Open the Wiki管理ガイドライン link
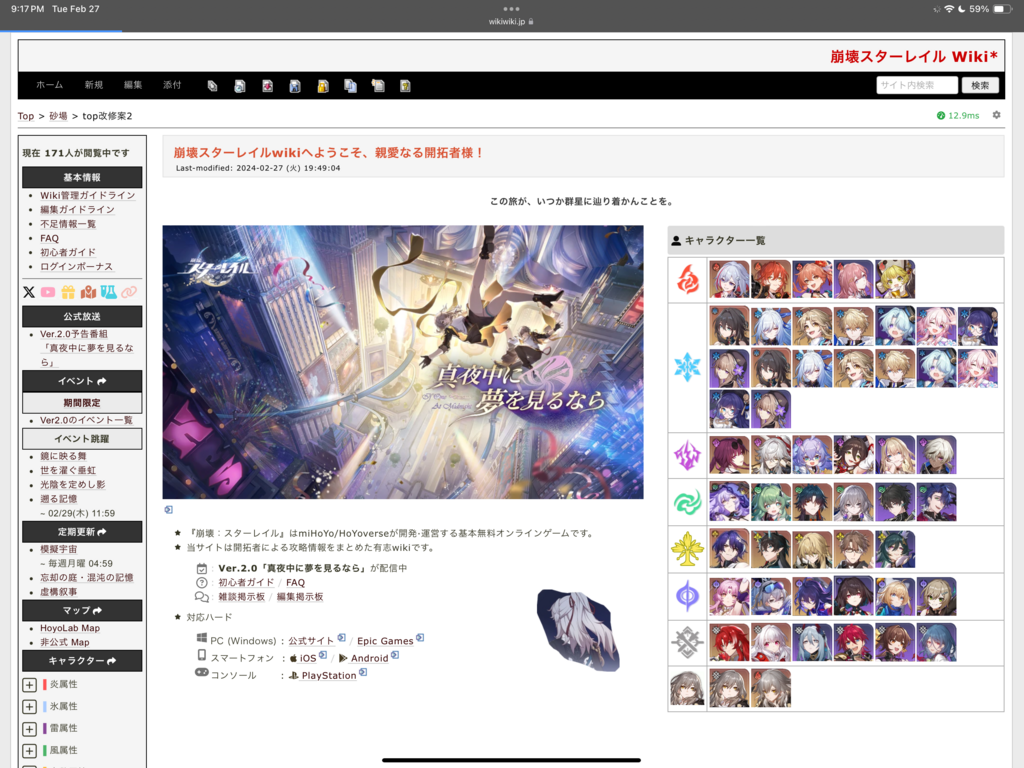The width and height of the screenshot is (1024, 768). (x=88, y=195)
